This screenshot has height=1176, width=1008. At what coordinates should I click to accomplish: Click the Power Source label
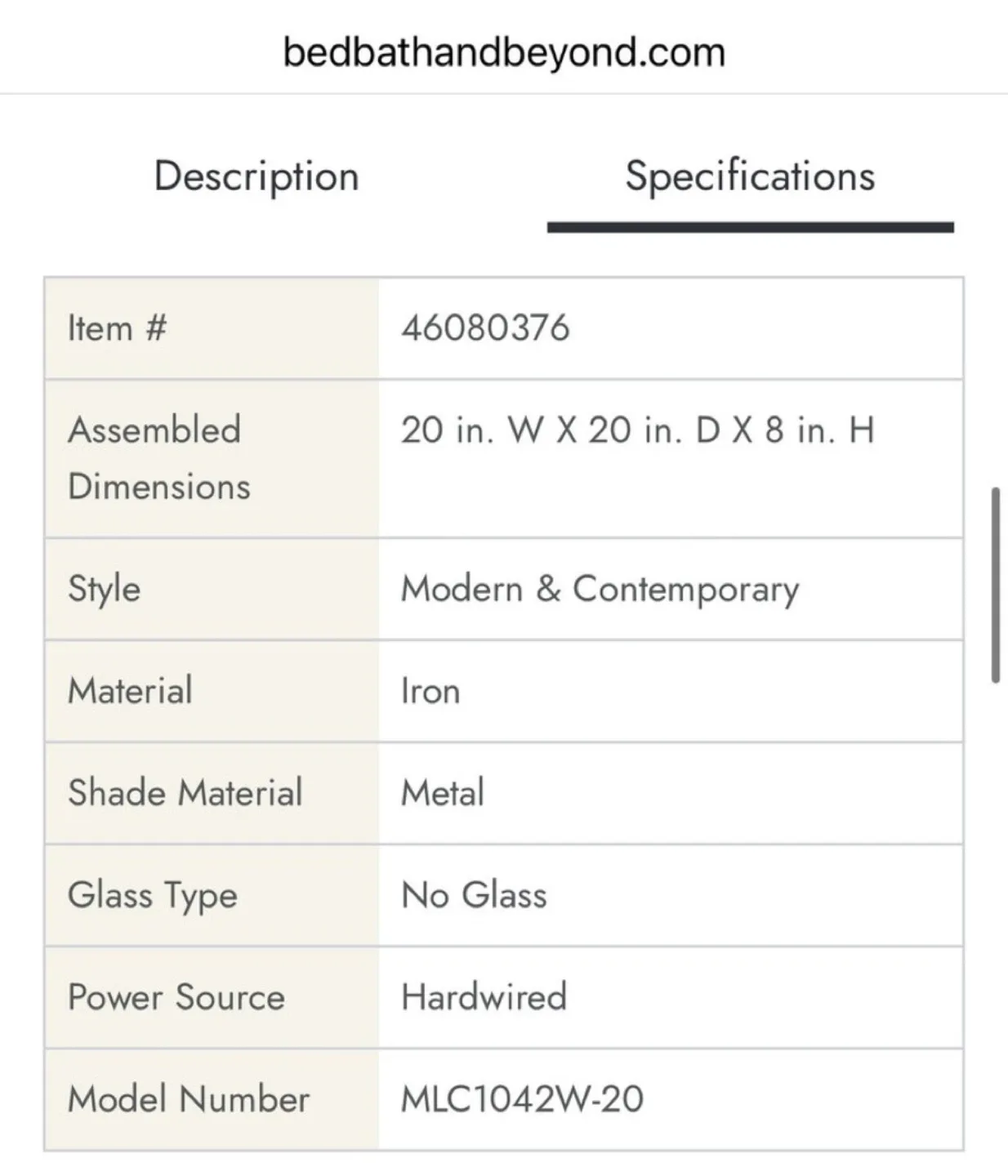(176, 997)
